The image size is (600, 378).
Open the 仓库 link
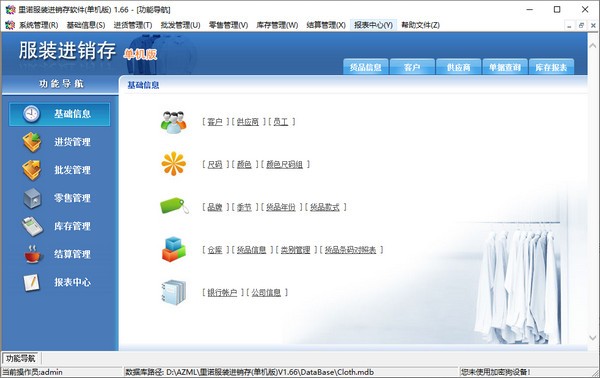pos(215,250)
